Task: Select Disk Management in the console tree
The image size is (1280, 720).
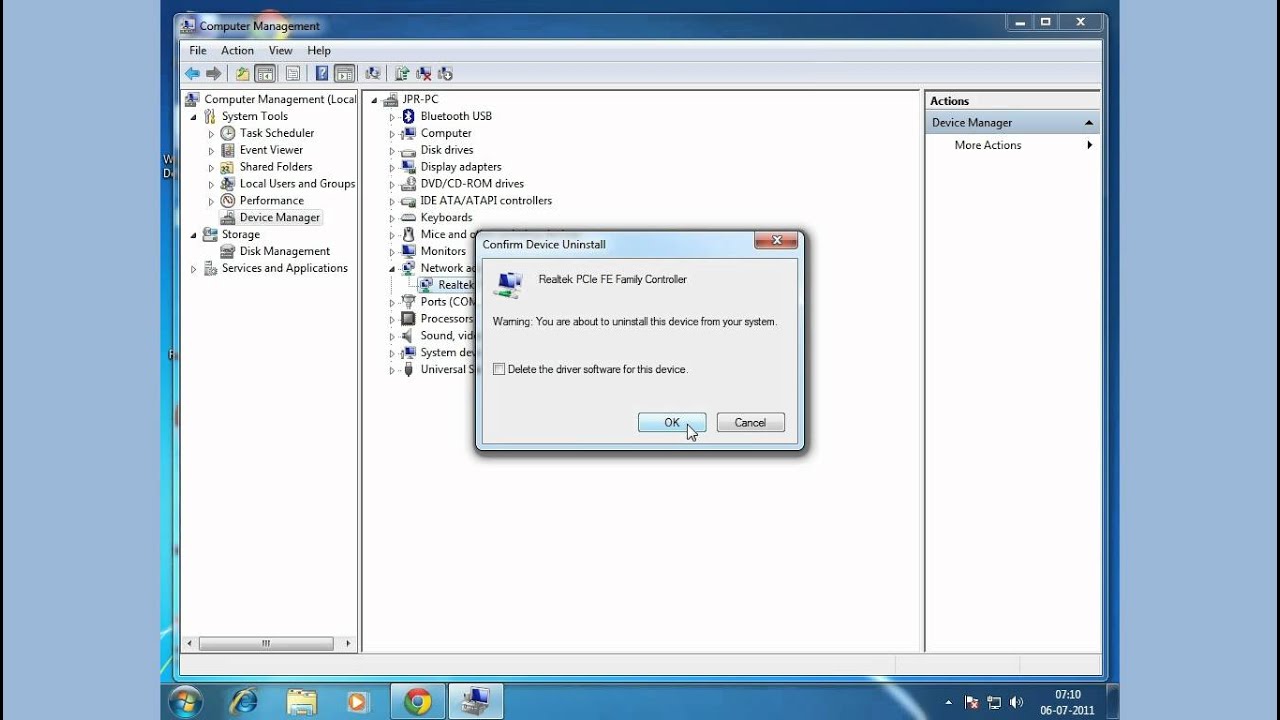Action: point(285,252)
